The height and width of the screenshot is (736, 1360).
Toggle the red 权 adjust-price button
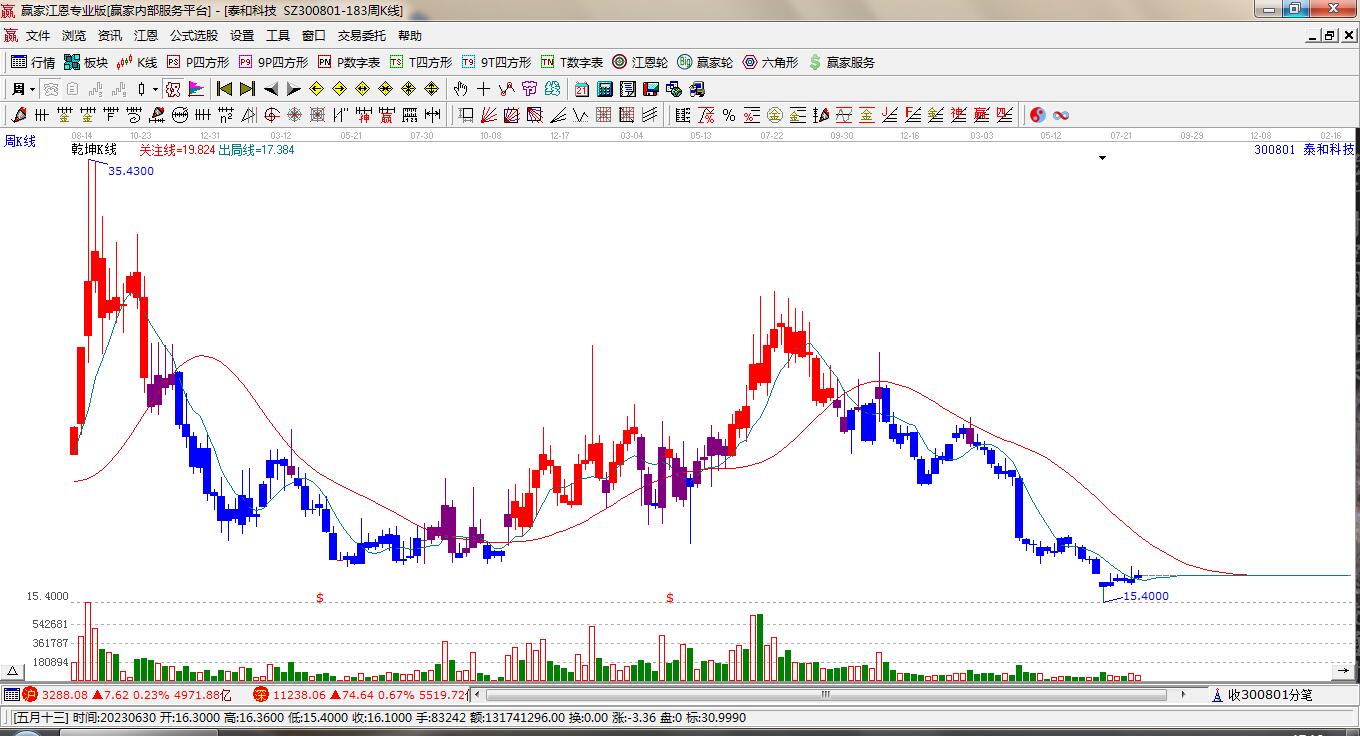(173, 89)
